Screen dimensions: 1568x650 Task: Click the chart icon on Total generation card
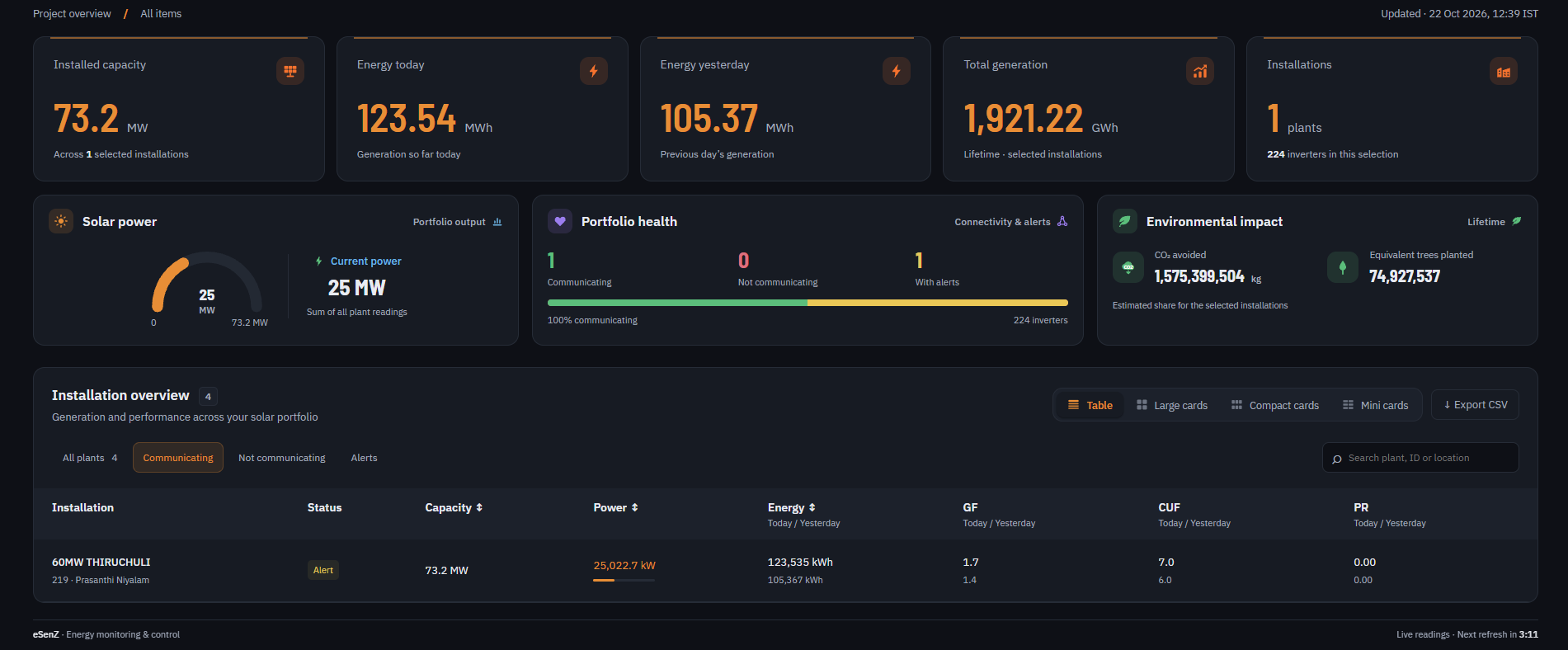[1200, 71]
